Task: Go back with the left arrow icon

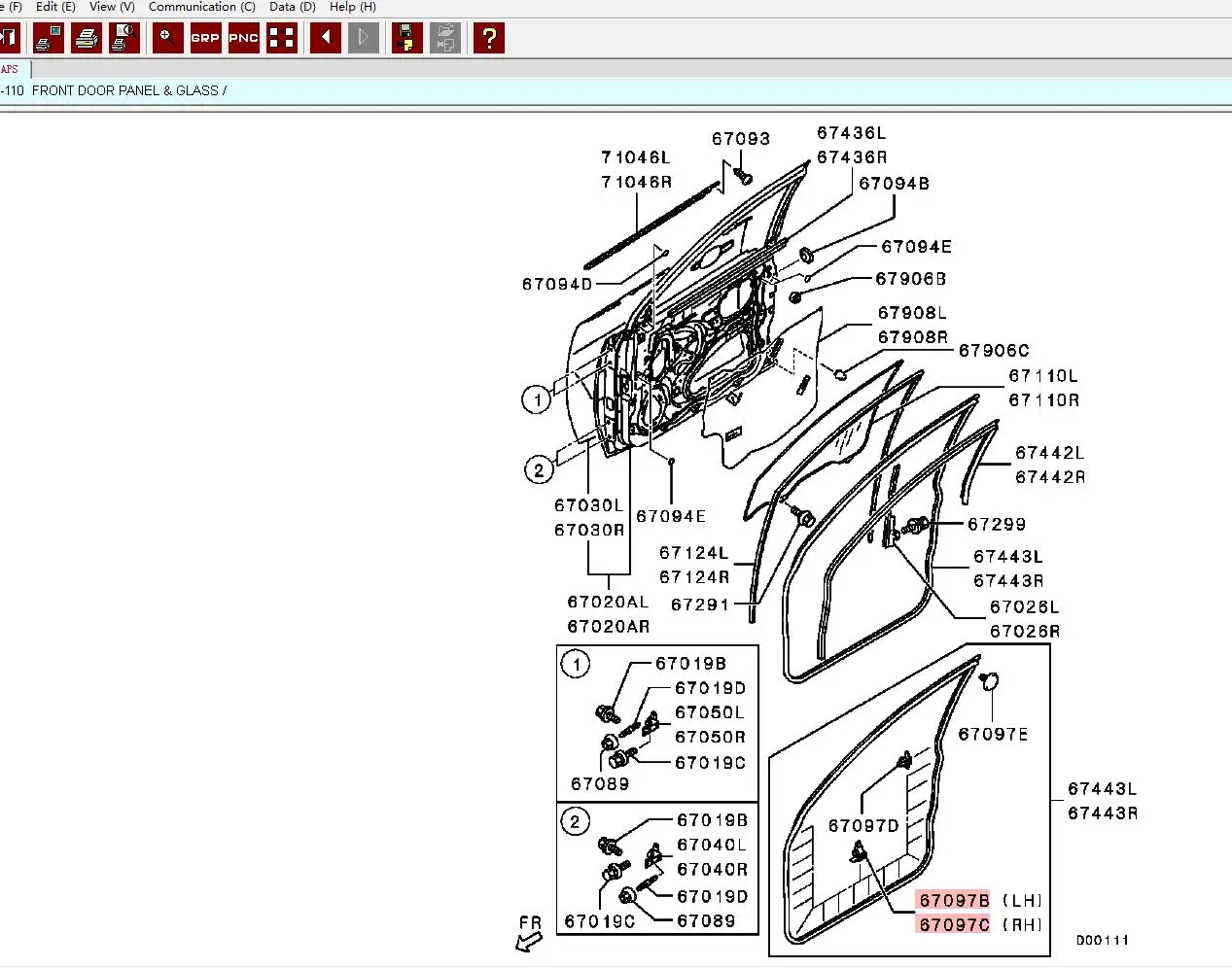Action: 326,38
